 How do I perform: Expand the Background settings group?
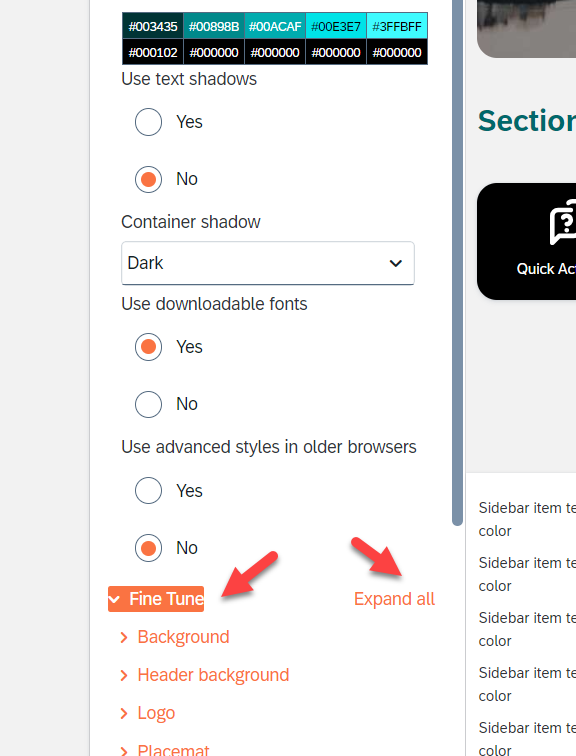(183, 637)
